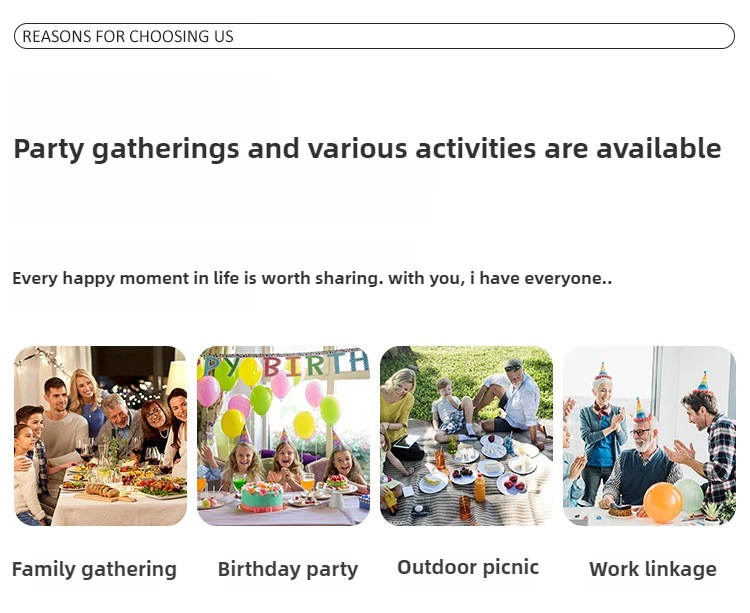750x613 pixels.
Task: Click the Family gathering photo
Action: [x=100, y=436]
